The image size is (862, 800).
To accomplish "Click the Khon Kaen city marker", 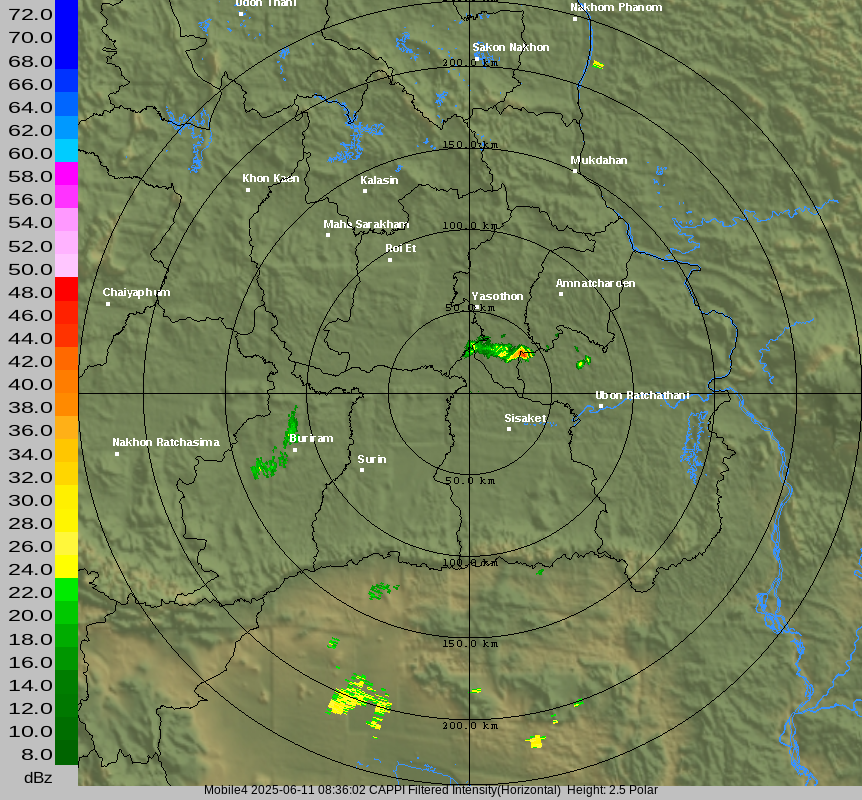I will tap(248, 190).
